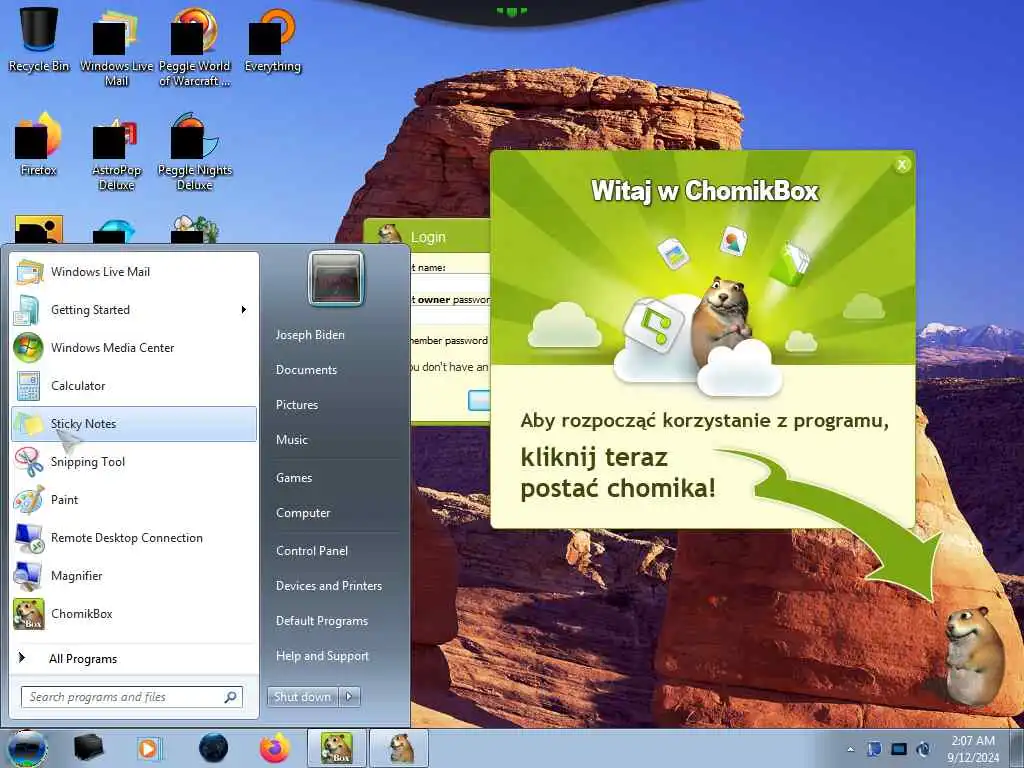Open Control Panel from Start menu
Image resolution: width=1024 pixels, height=768 pixels.
312,551
